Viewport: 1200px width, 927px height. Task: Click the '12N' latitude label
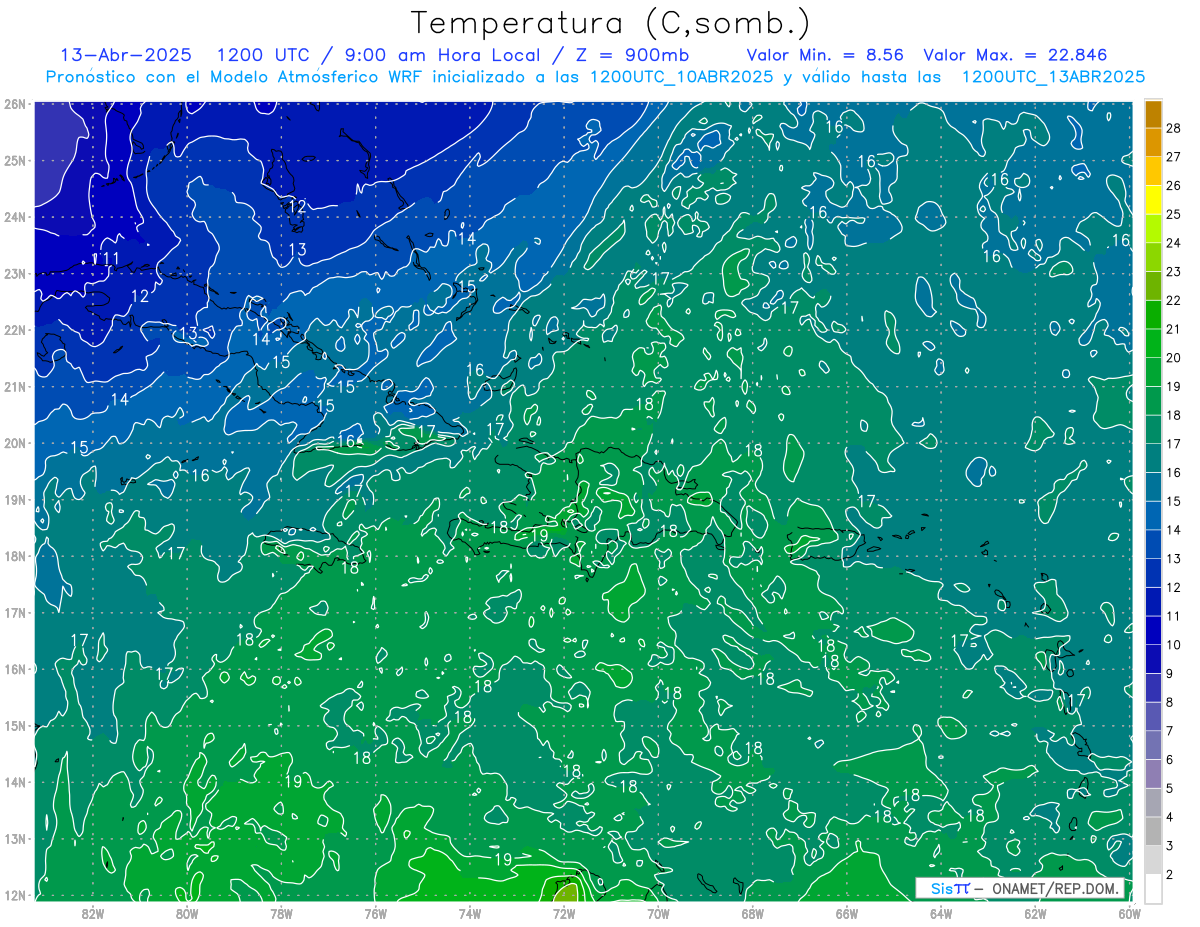14,895
